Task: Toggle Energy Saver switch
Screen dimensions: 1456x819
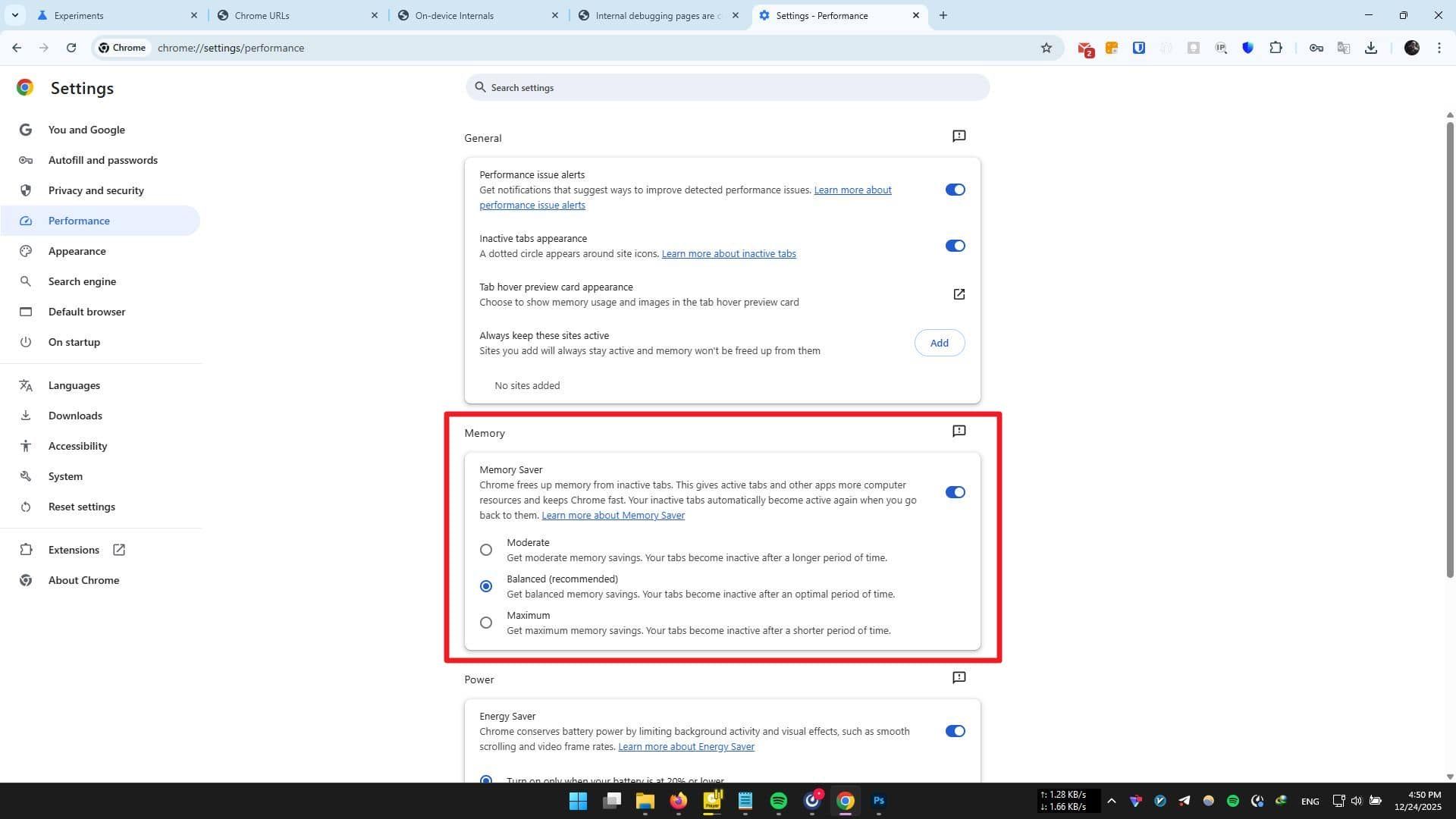Action: coord(955,731)
